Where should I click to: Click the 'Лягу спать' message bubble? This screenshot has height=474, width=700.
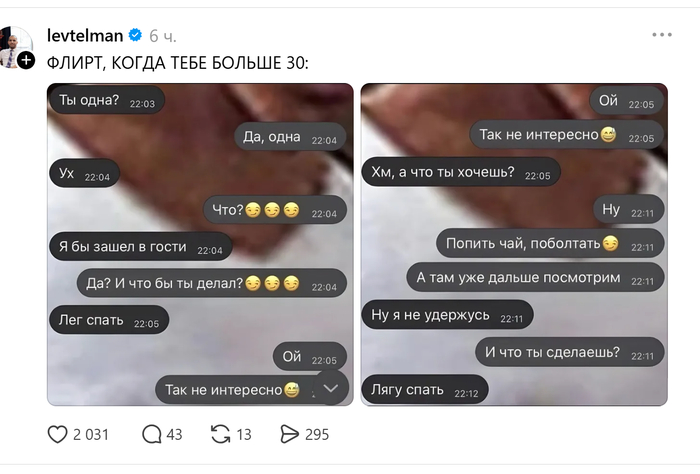point(425,390)
